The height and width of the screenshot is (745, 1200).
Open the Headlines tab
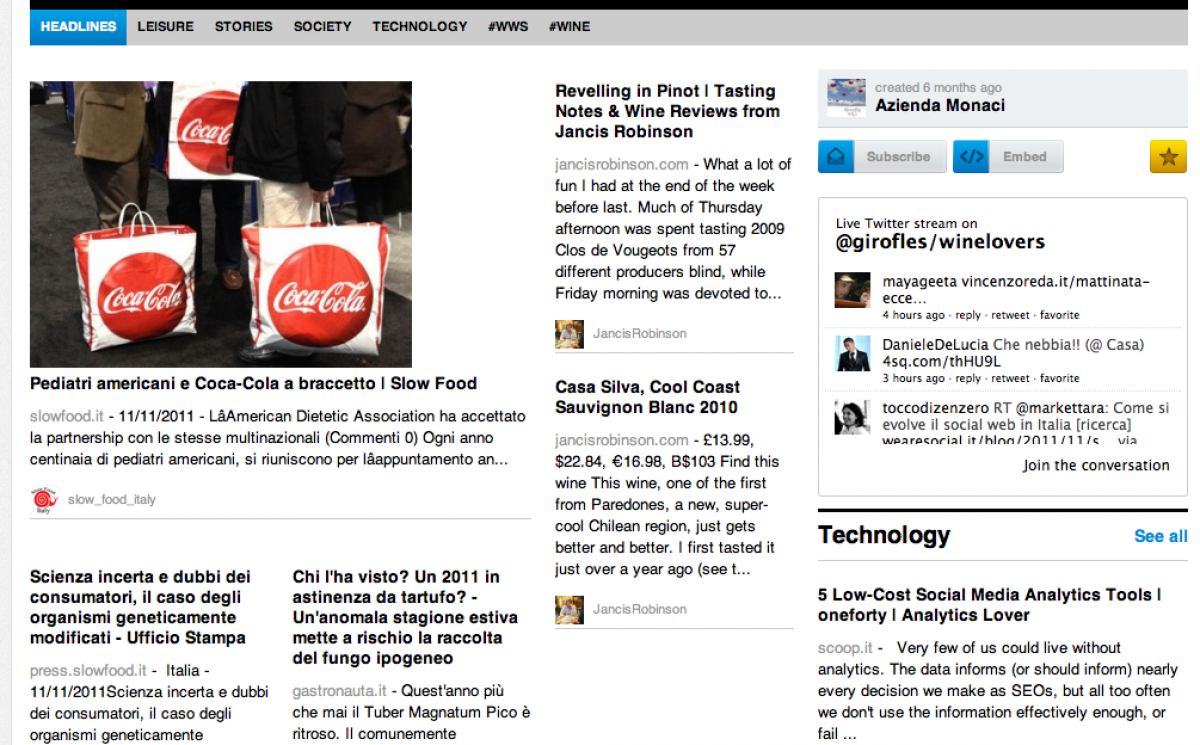coord(78,27)
